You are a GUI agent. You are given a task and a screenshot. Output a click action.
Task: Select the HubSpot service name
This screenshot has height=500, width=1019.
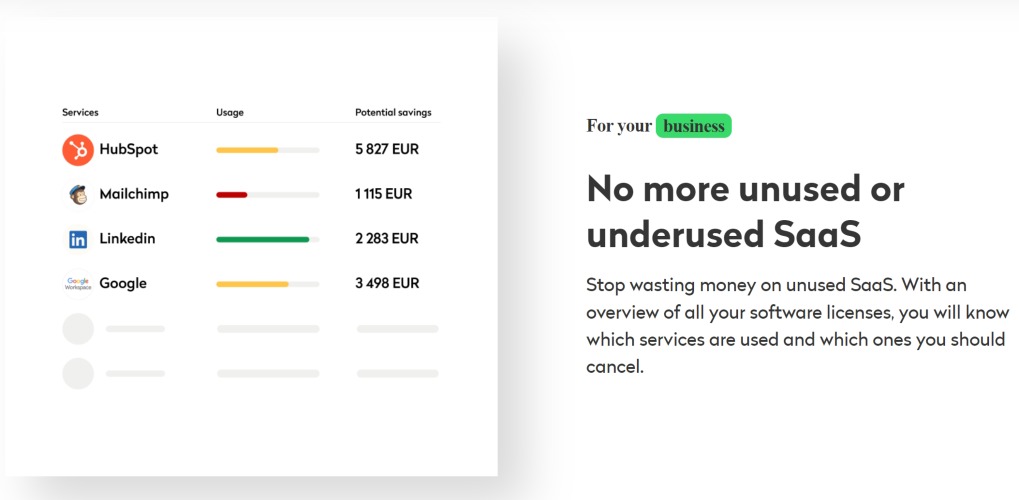(x=129, y=149)
